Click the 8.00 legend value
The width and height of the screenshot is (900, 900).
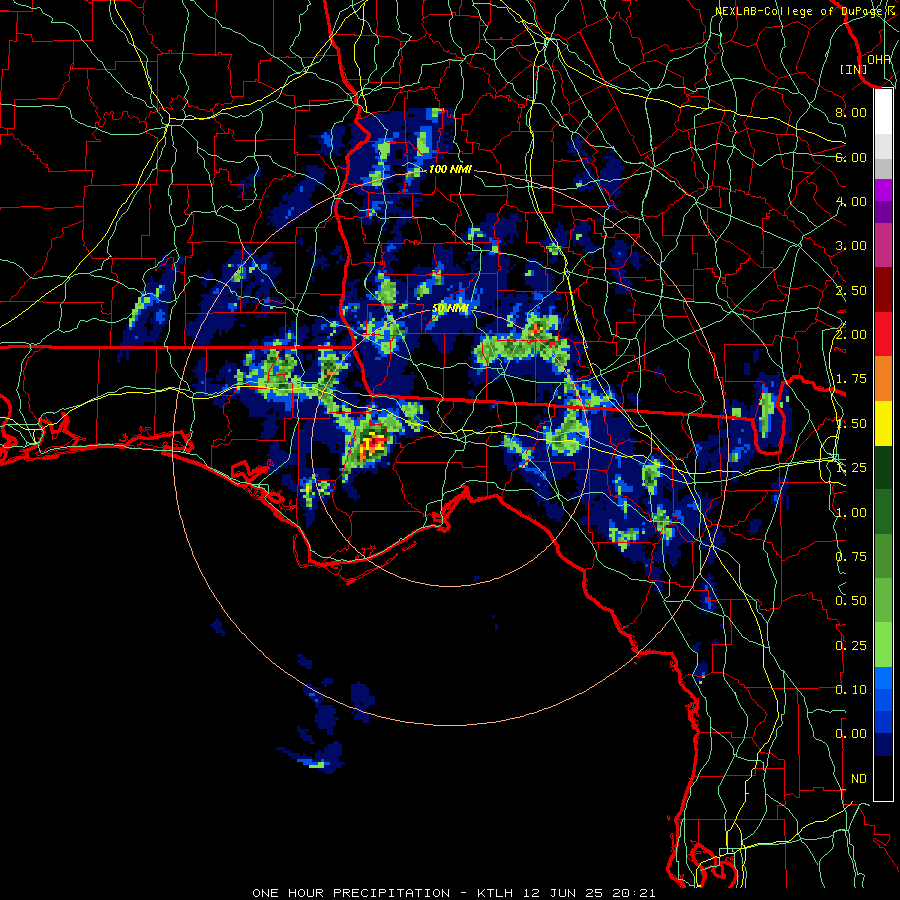(x=851, y=112)
